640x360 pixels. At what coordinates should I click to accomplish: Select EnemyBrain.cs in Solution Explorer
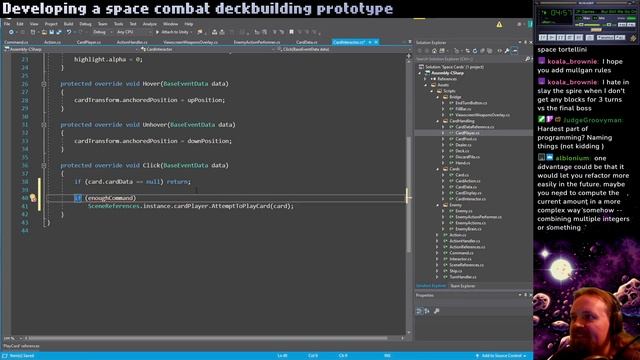(x=468, y=229)
